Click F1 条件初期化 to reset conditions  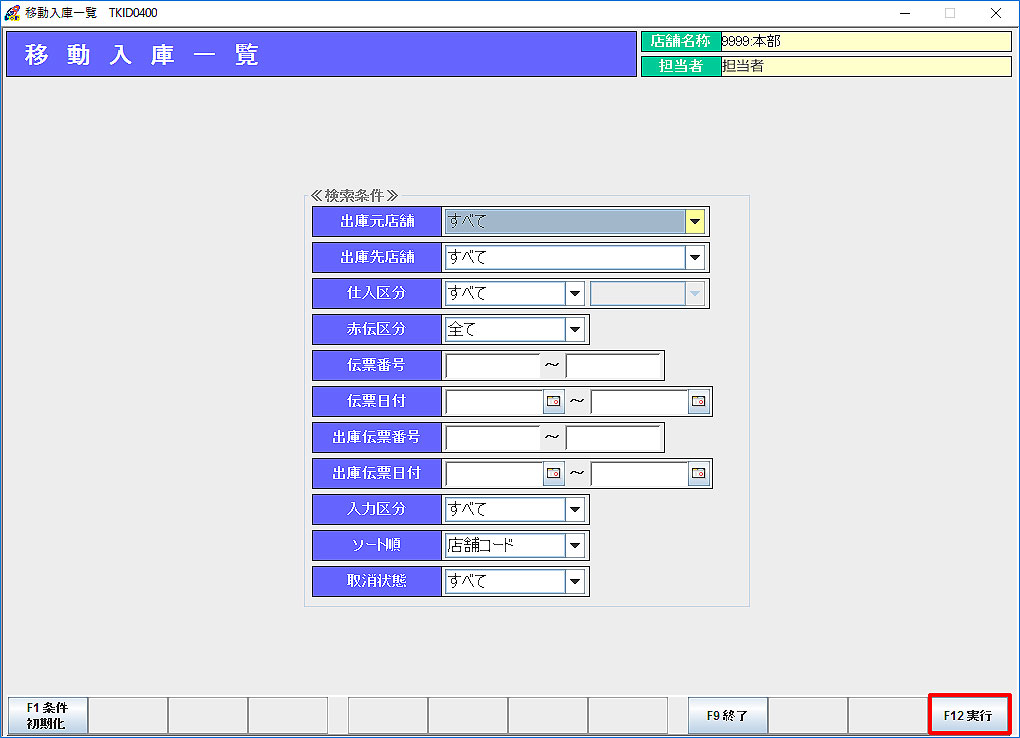47,716
